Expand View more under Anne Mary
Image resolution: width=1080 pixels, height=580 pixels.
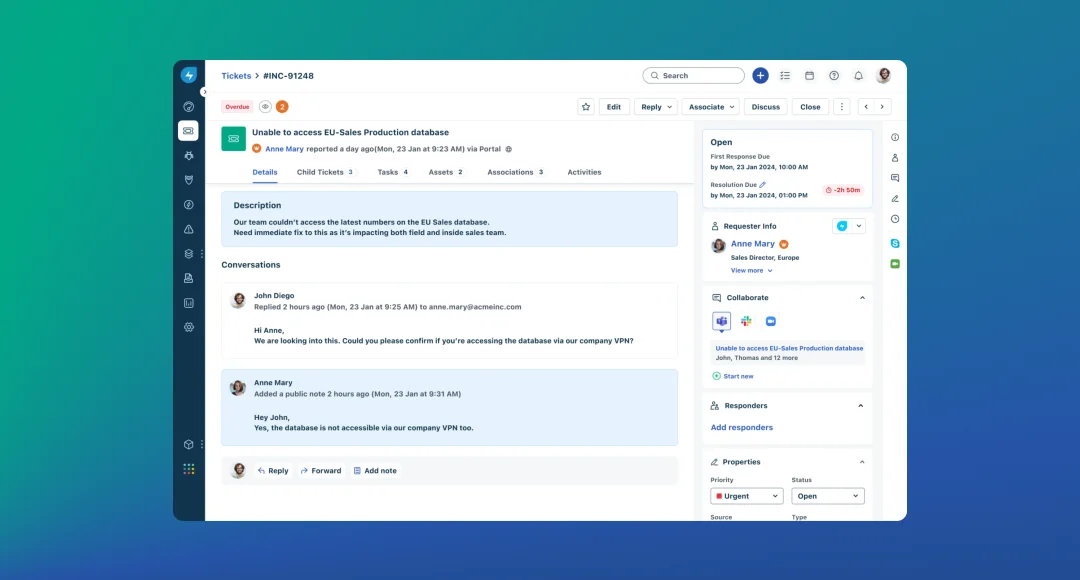point(751,271)
